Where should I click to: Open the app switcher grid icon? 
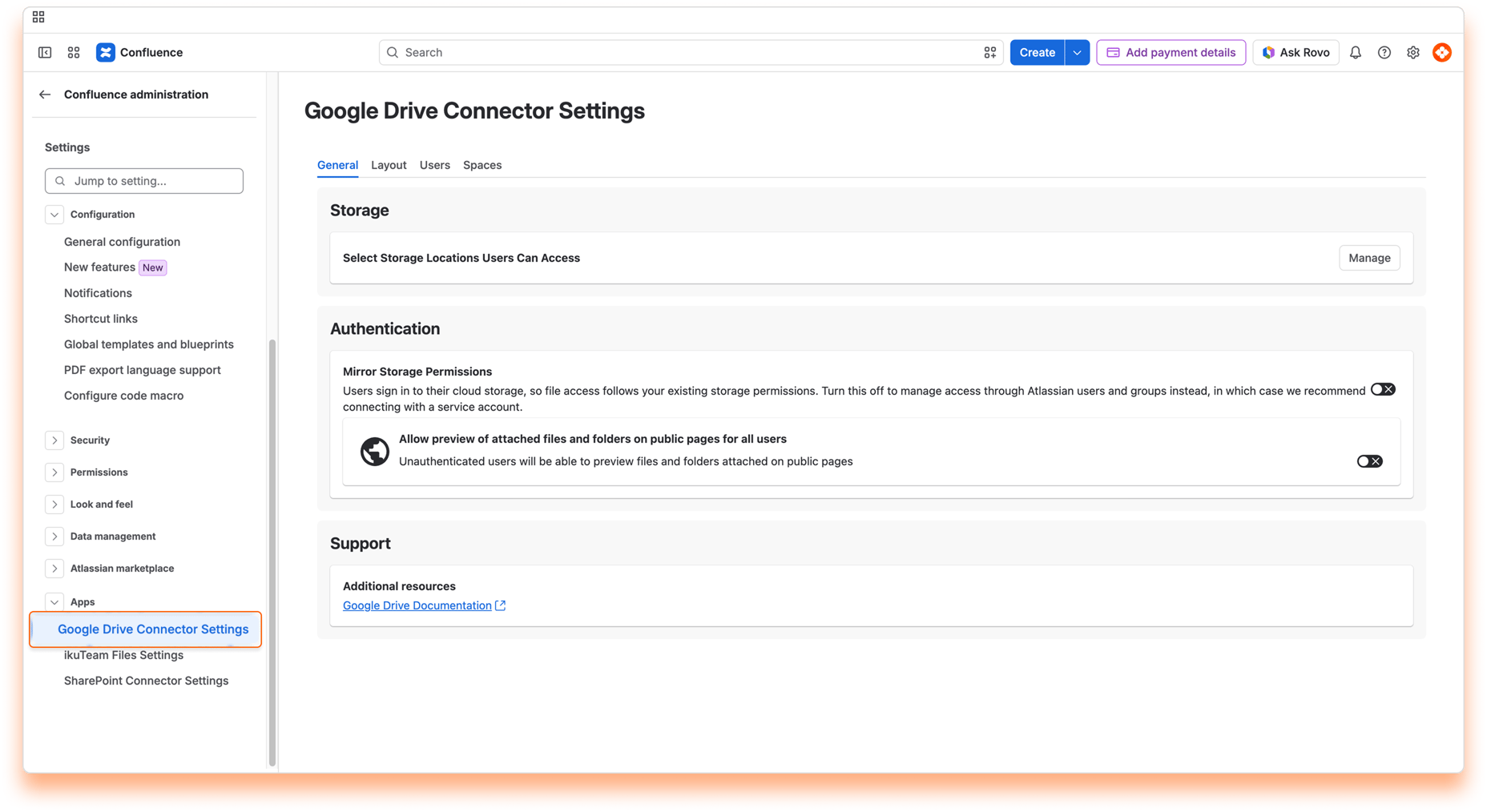tap(74, 52)
